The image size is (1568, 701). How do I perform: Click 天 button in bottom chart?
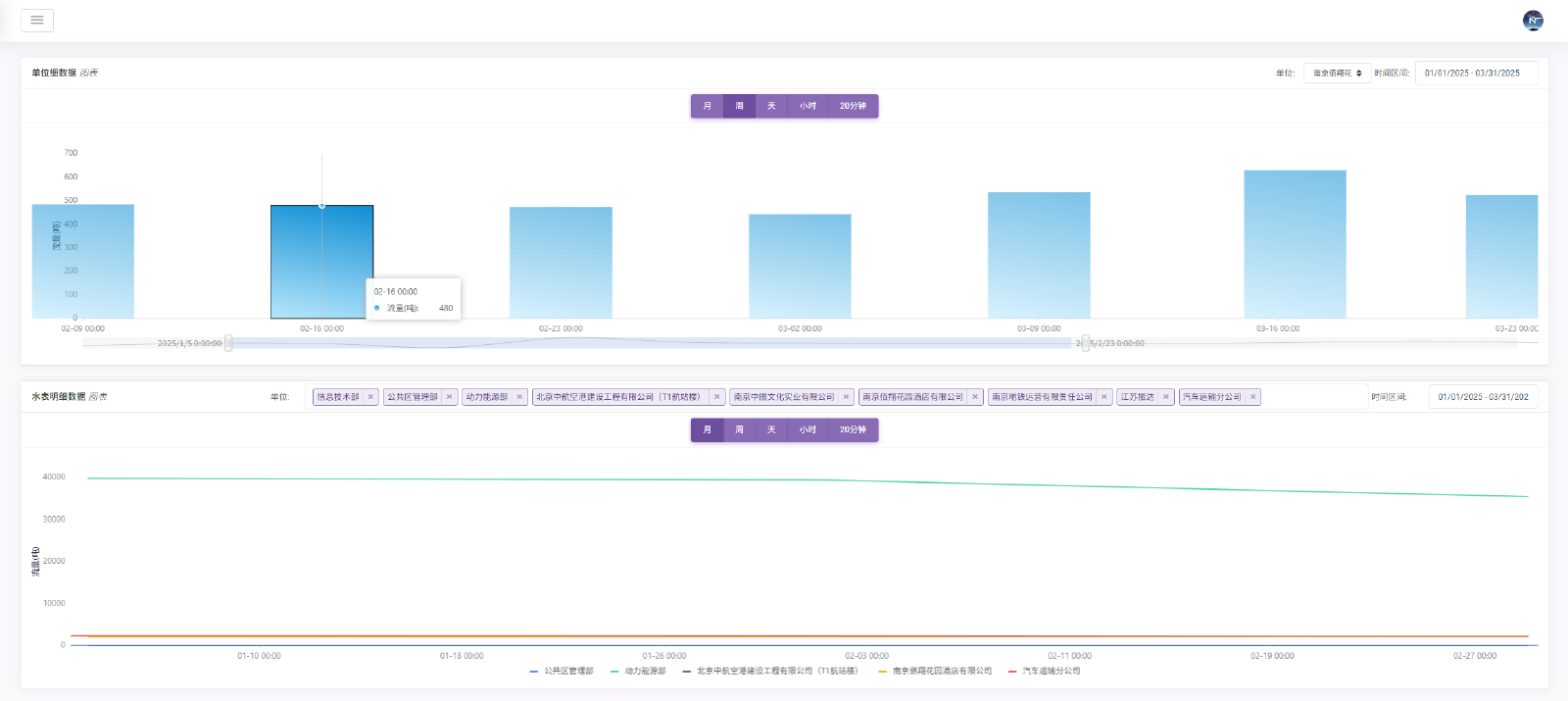click(x=771, y=430)
